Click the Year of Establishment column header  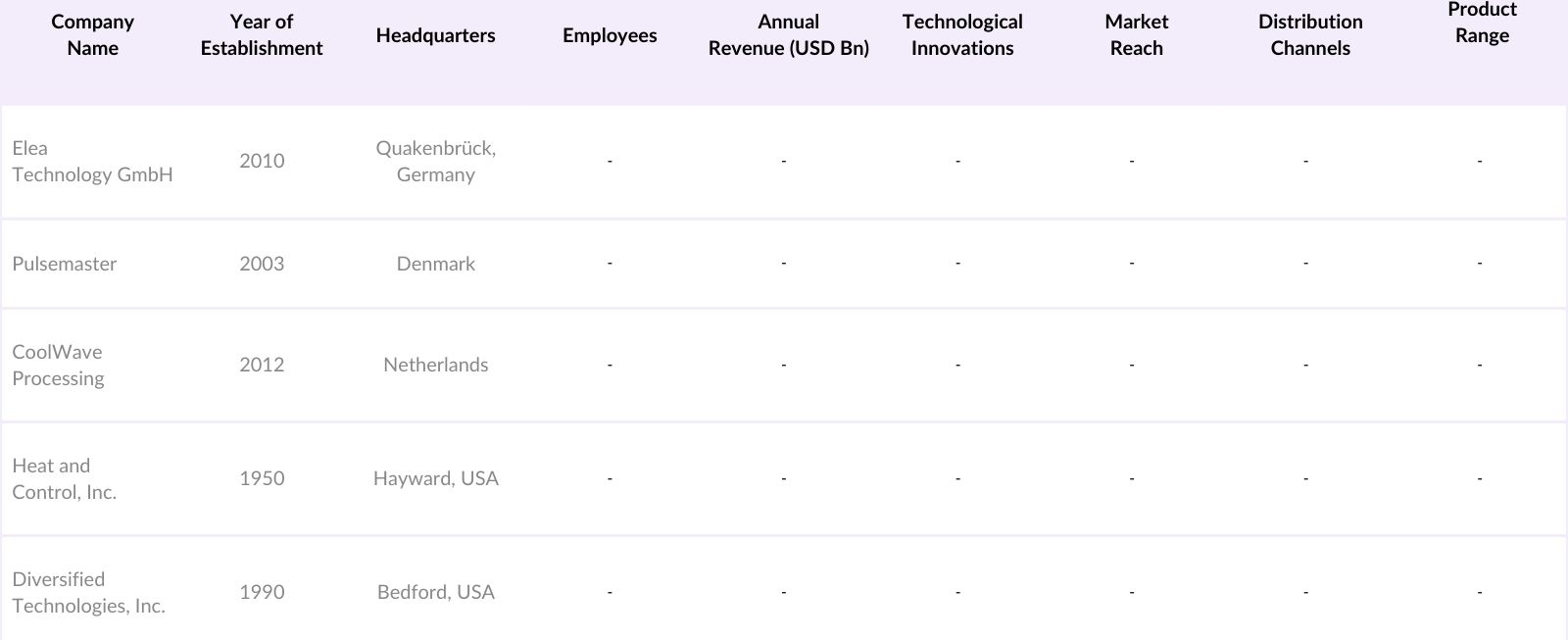tap(262, 35)
